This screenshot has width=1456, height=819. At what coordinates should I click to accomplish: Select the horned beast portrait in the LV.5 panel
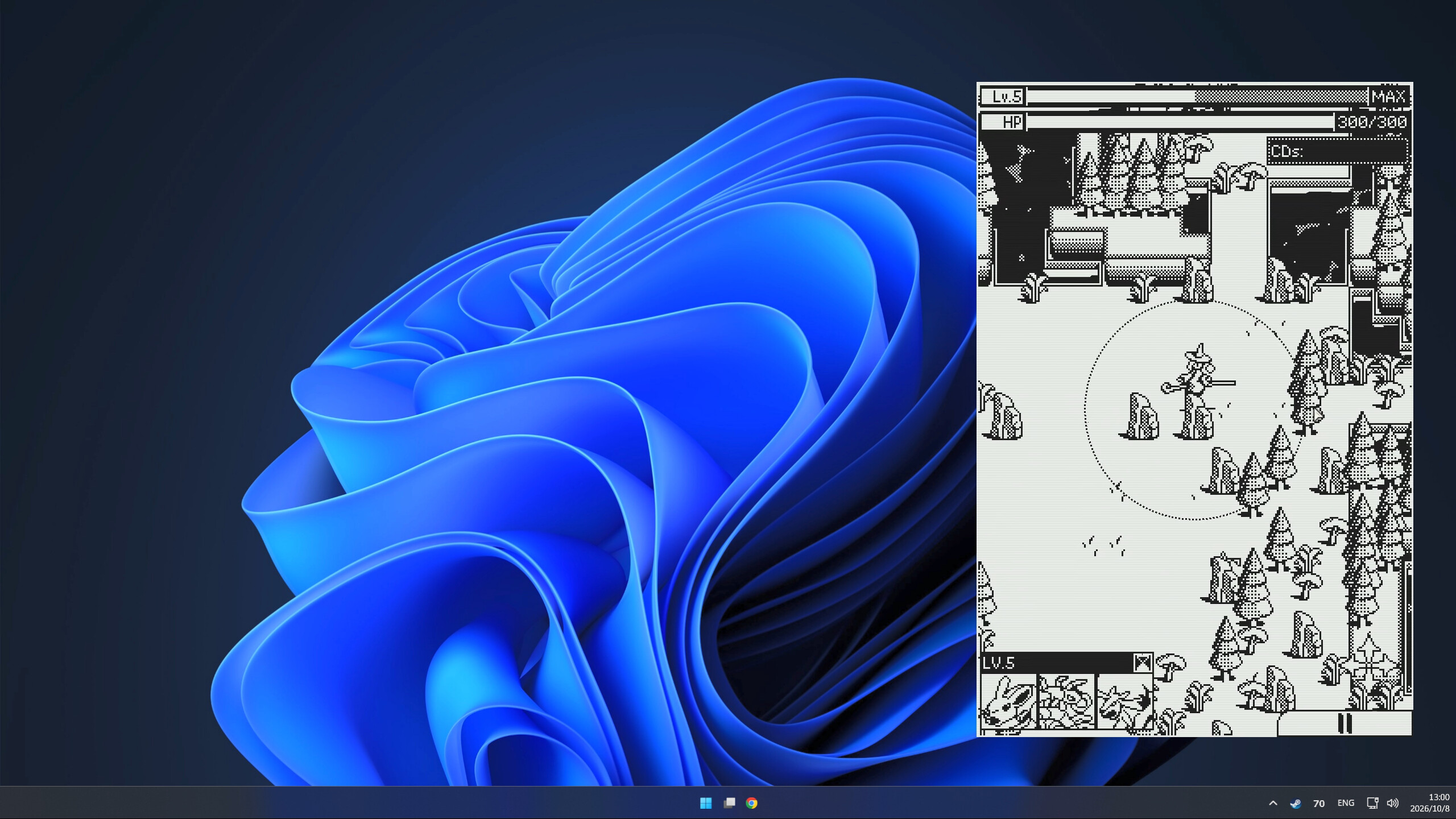(1125, 701)
